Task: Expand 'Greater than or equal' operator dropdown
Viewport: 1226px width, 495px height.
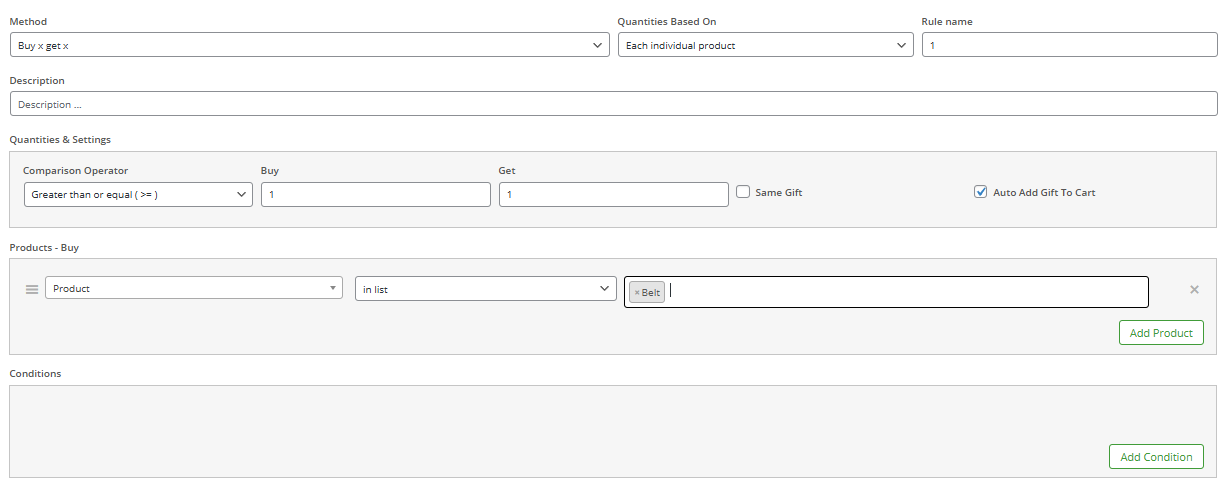Action: (138, 195)
